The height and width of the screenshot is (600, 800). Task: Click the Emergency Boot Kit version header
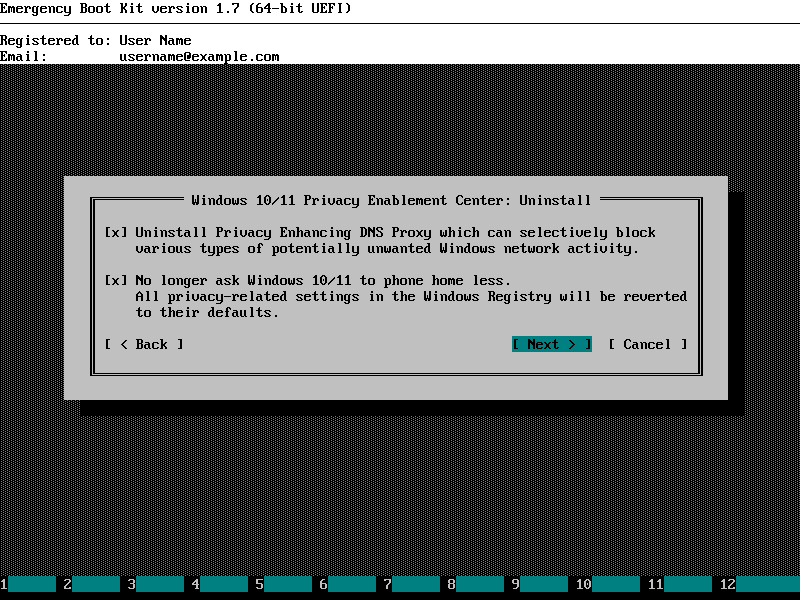click(x=175, y=9)
